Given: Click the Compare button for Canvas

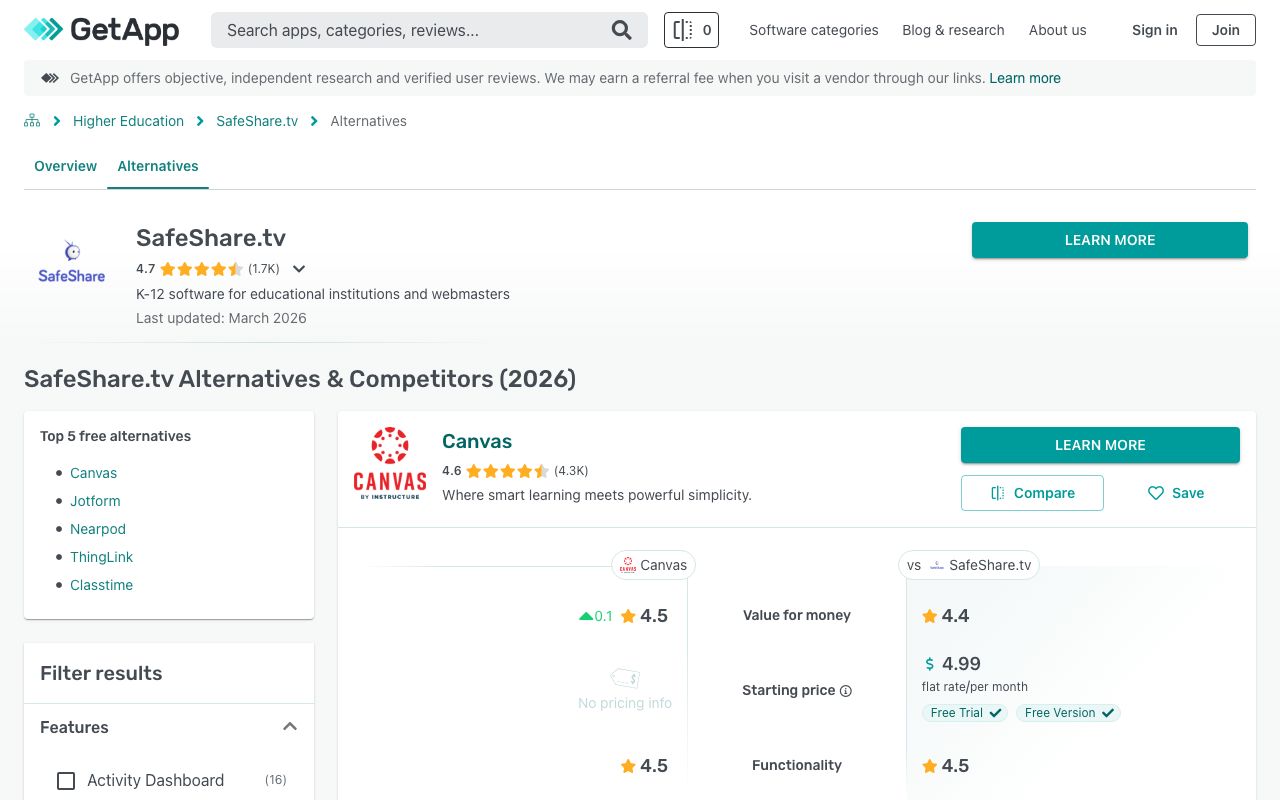Looking at the screenshot, I should click(1032, 493).
